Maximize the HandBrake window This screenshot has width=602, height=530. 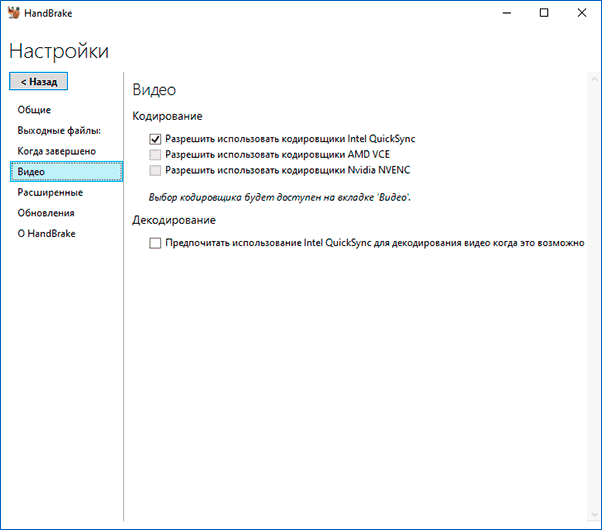[544, 13]
